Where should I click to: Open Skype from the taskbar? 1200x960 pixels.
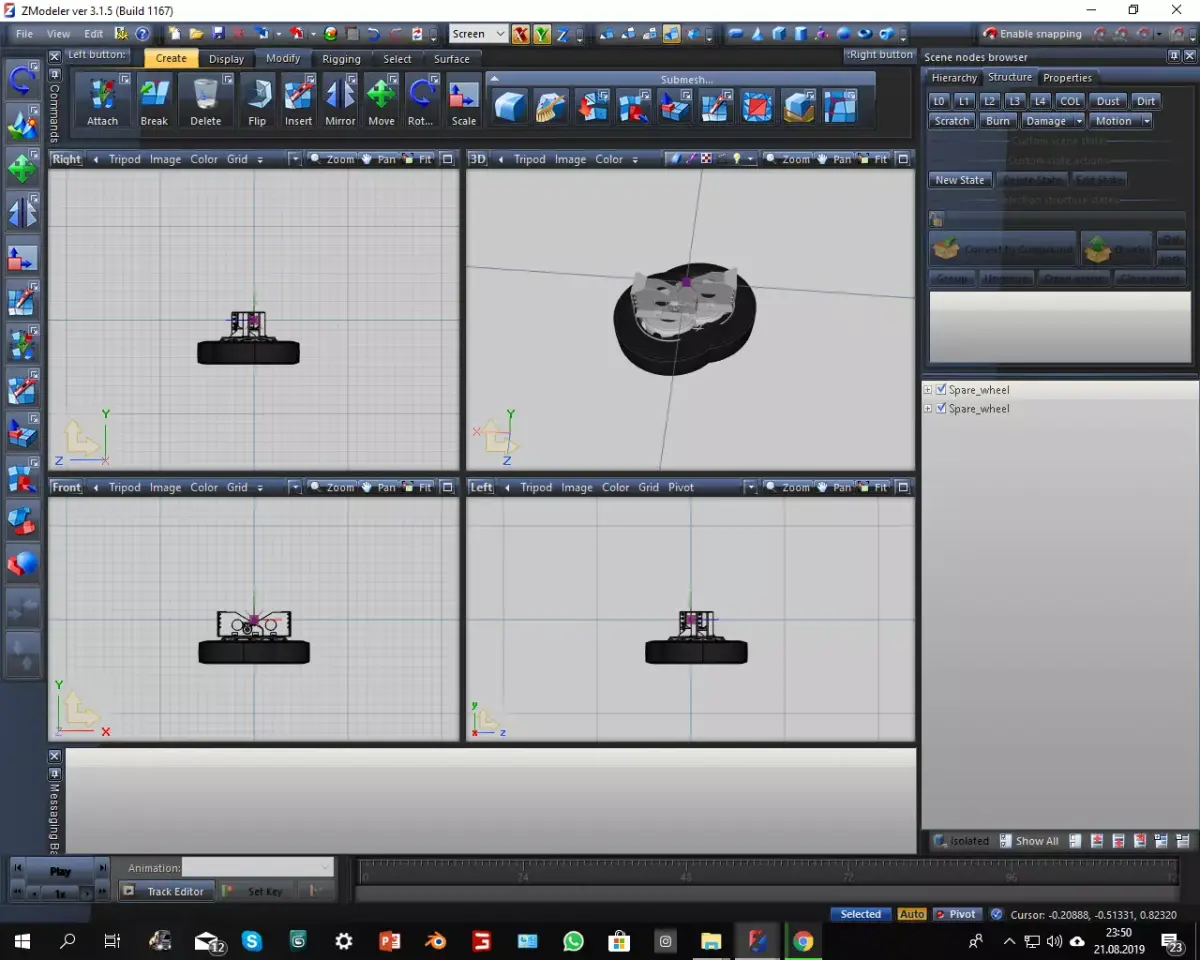pos(251,941)
